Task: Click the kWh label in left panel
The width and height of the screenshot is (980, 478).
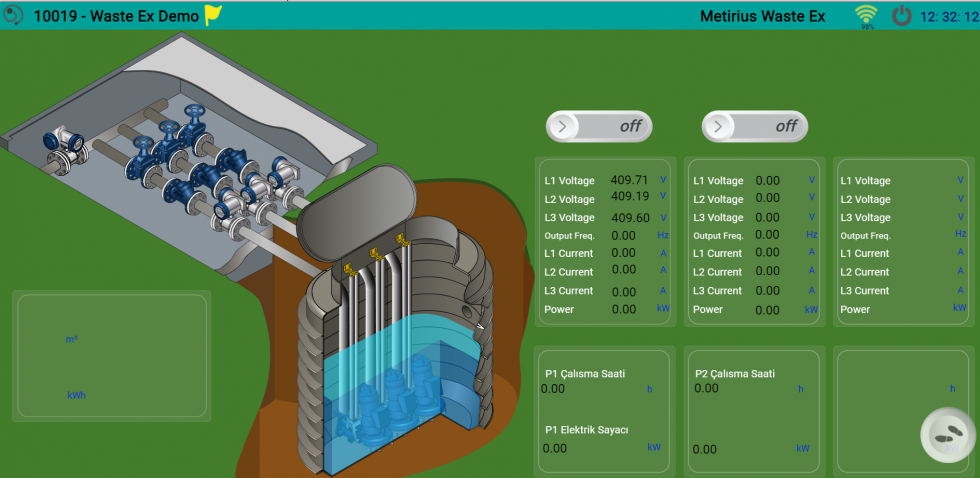Action: point(76,395)
